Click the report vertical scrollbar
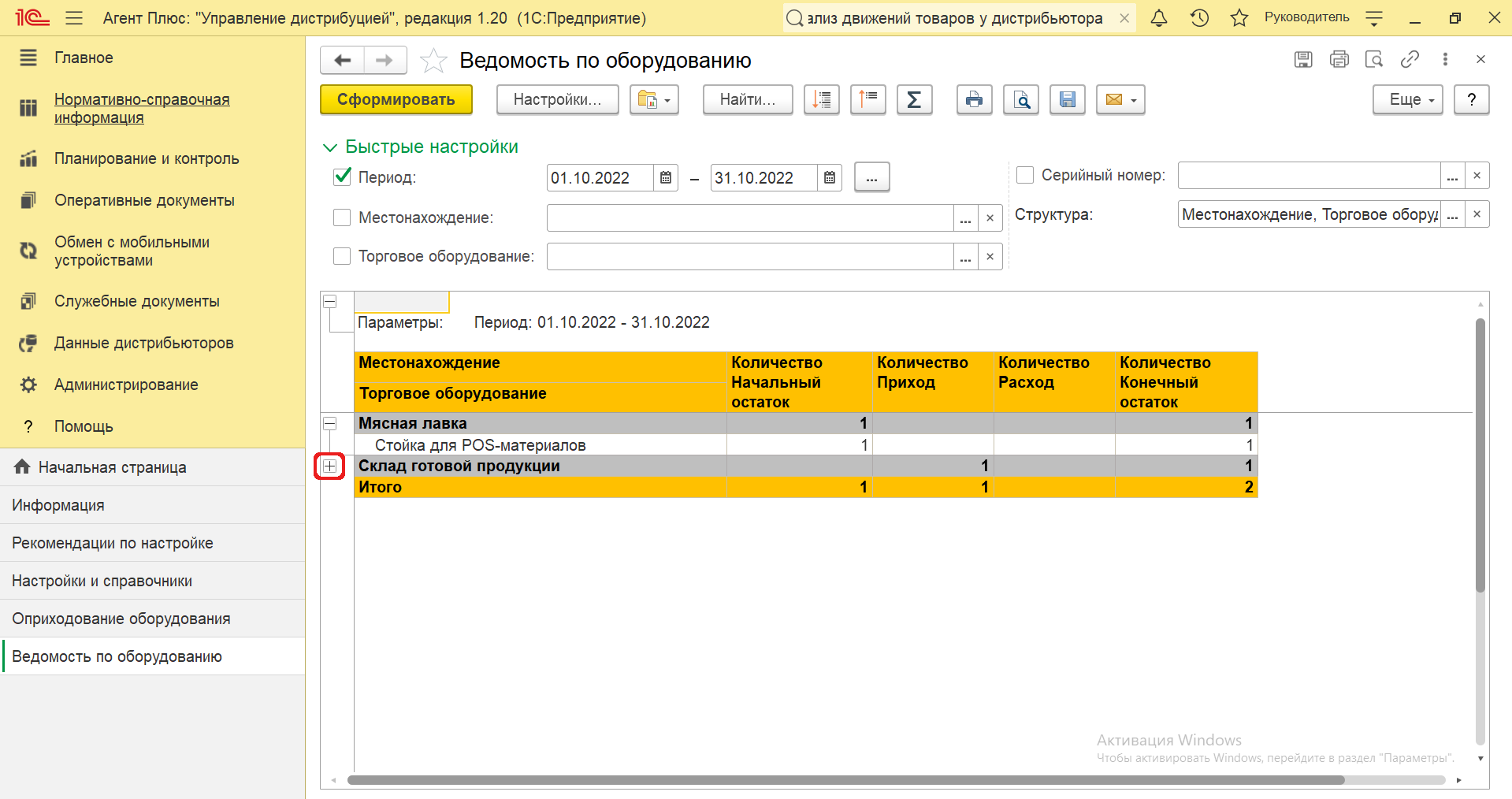 pyautogui.click(x=1480, y=455)
